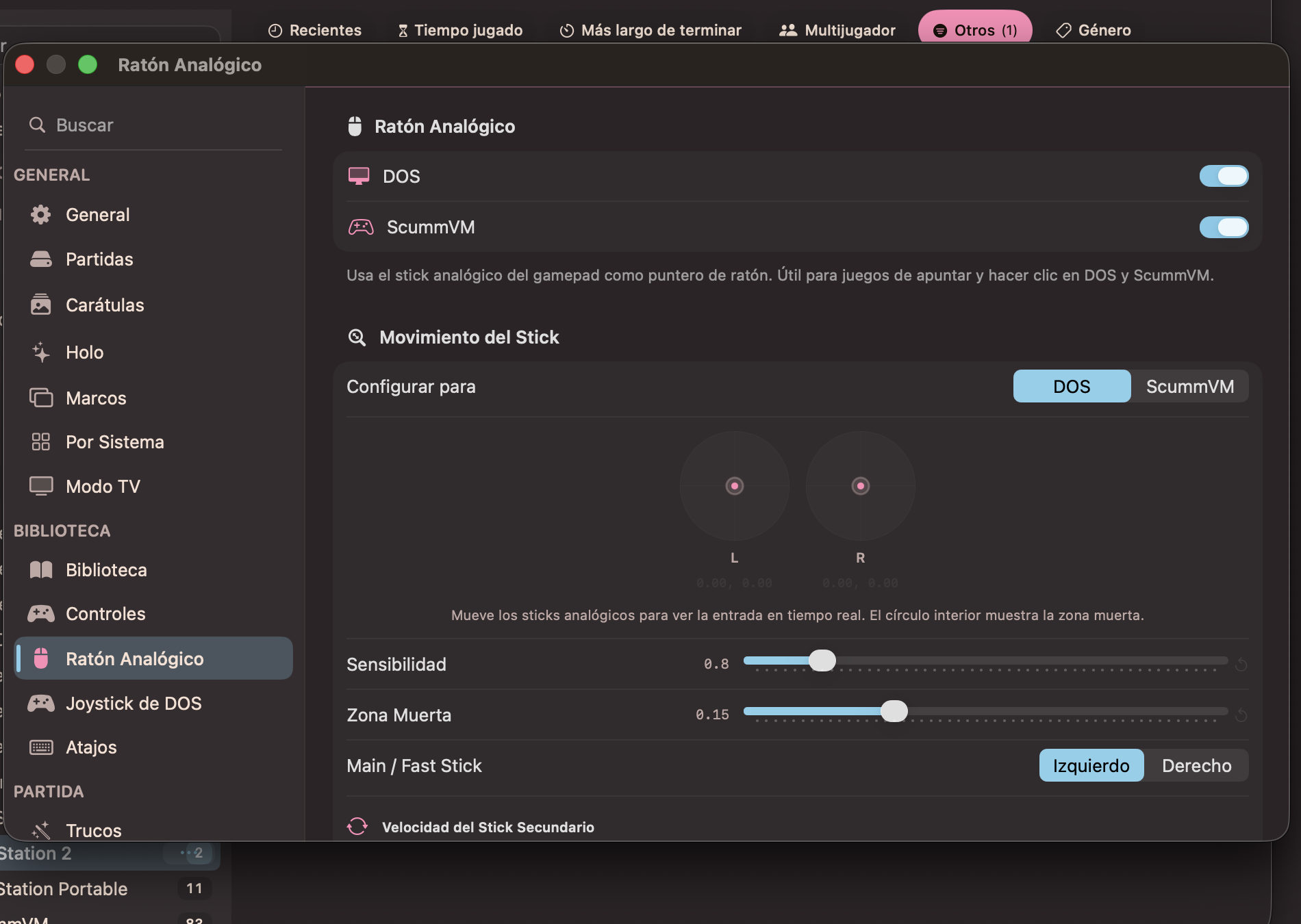1301x924 pixels.
Task: Open Atajos keyboard icon
Action: click(41, 747)
